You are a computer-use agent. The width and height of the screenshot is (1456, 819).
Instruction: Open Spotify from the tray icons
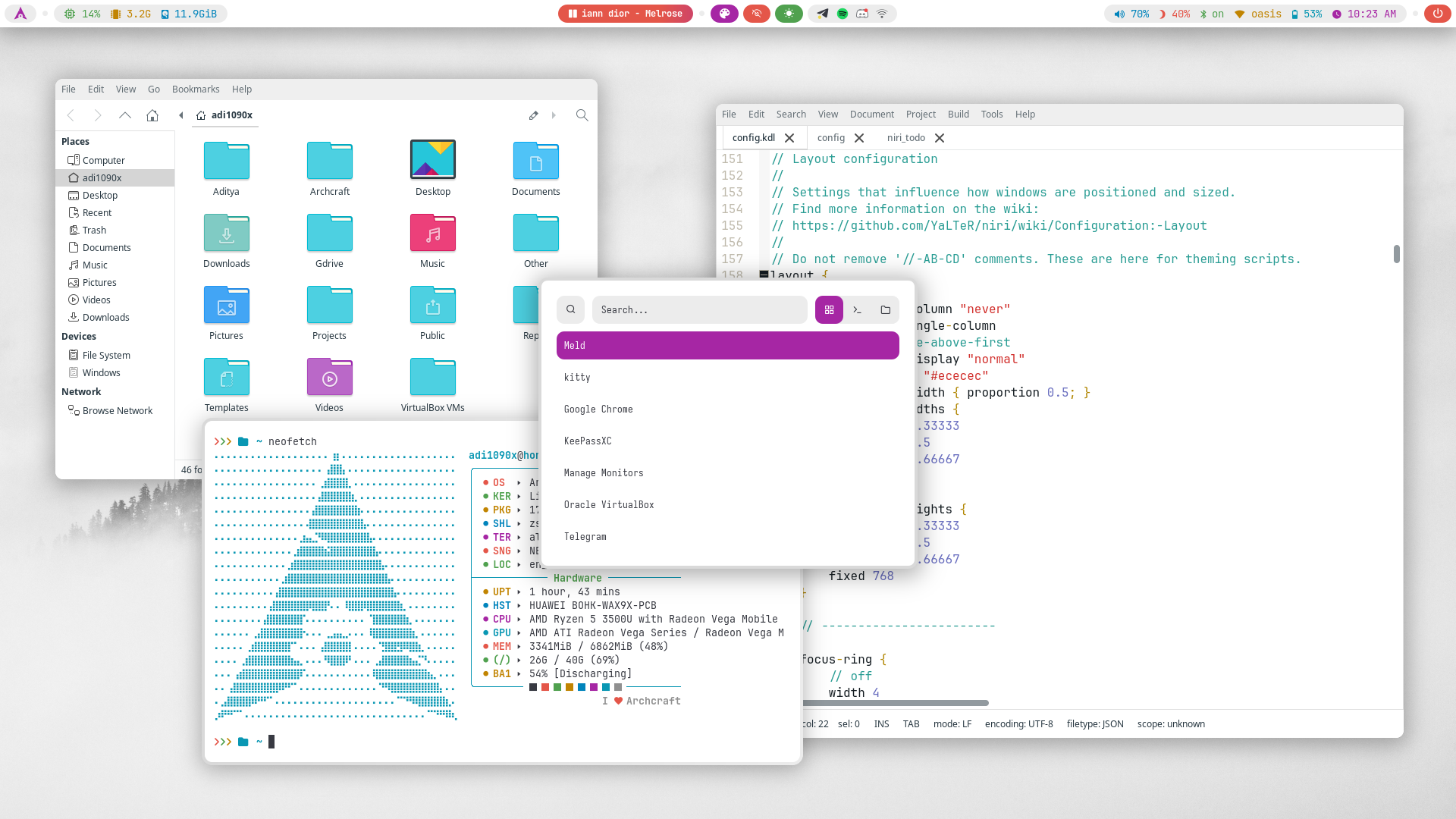click(843, 14)
